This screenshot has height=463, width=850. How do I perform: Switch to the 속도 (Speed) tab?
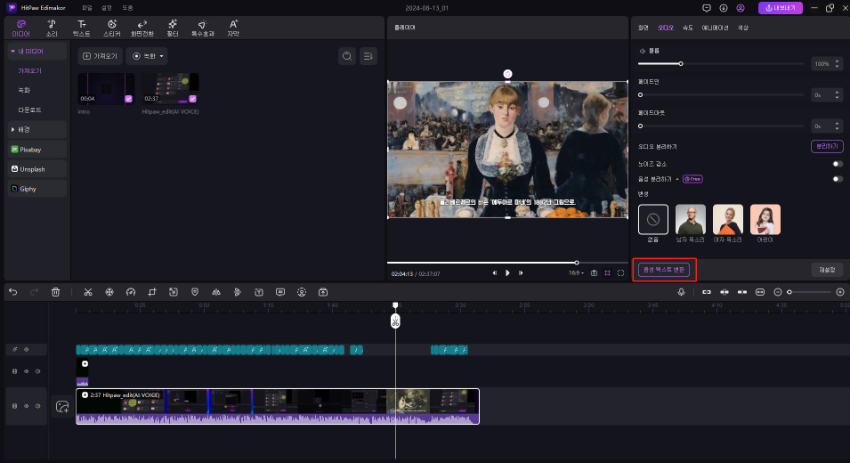coord(687,27)
